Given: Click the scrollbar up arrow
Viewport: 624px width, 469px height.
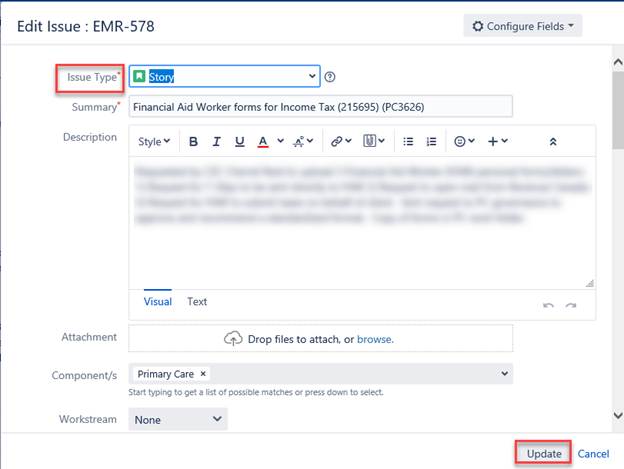Looking at the screenshot, I should (618, 62).
